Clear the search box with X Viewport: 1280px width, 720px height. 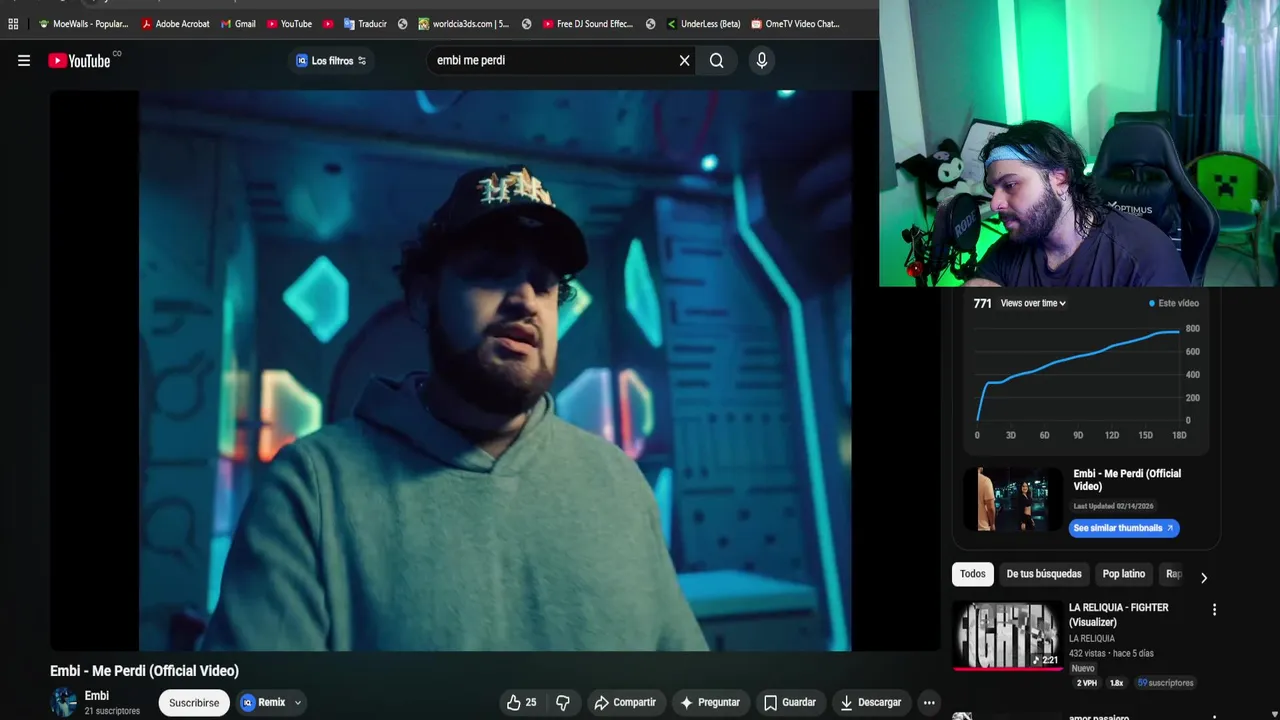685,61
